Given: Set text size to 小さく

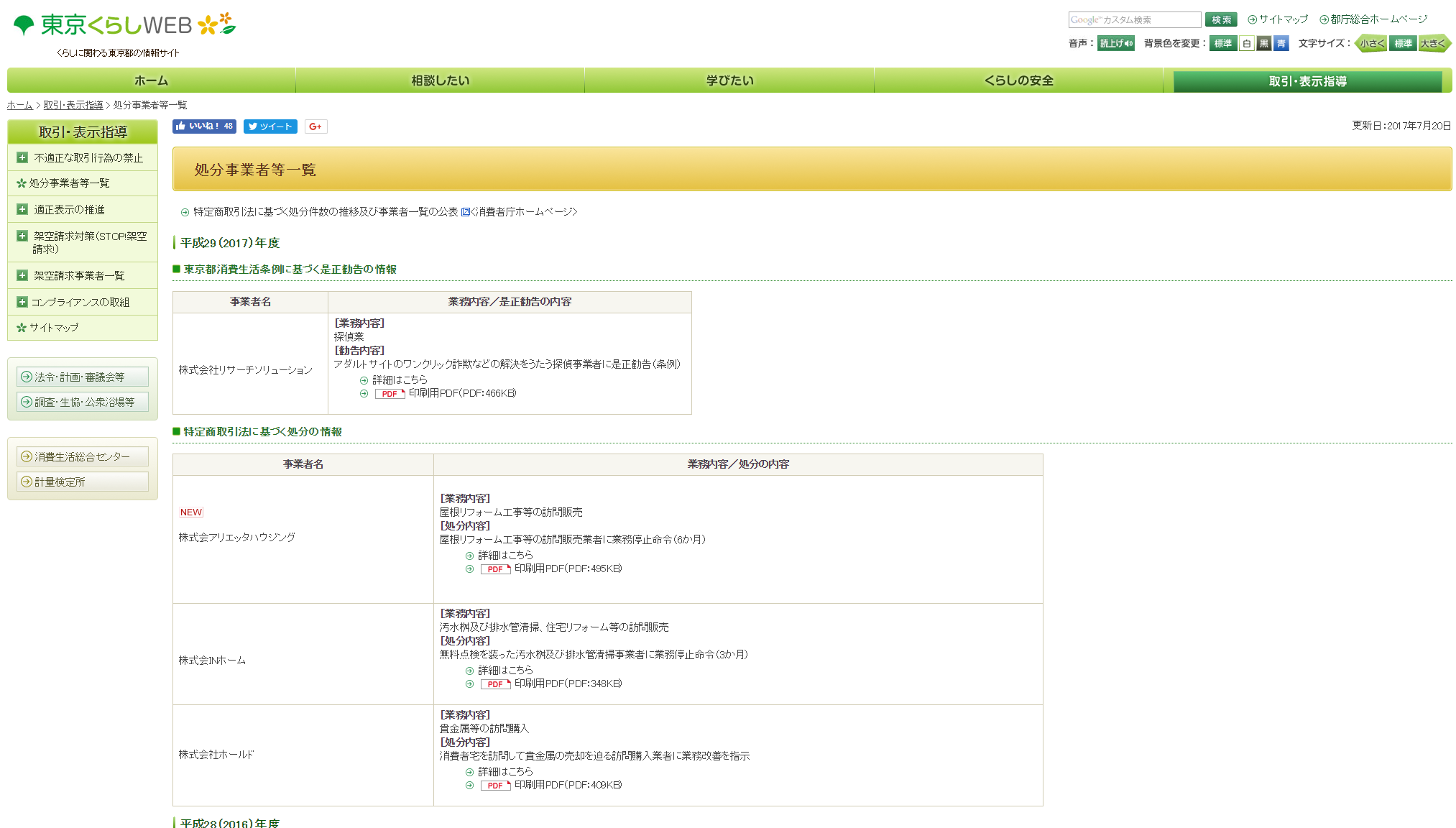Looking at the screenshot, I should tap(1371, 44).
